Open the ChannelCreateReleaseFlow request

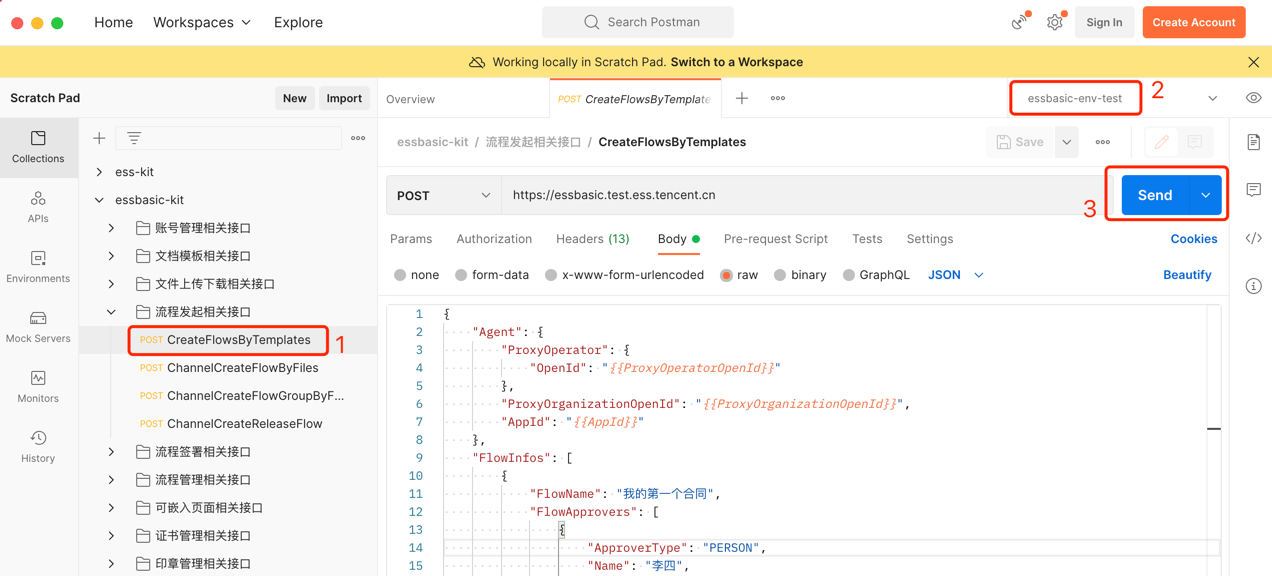[244, 424]
